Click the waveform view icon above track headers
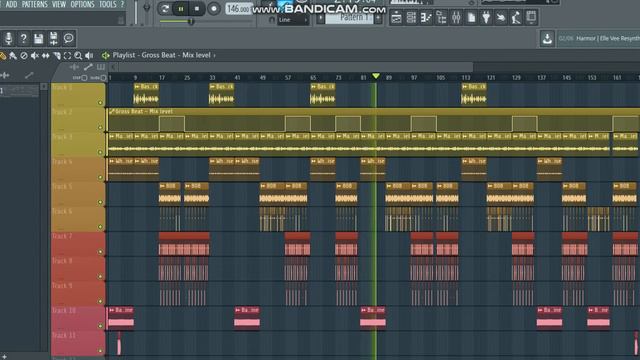 click(74, 67)
